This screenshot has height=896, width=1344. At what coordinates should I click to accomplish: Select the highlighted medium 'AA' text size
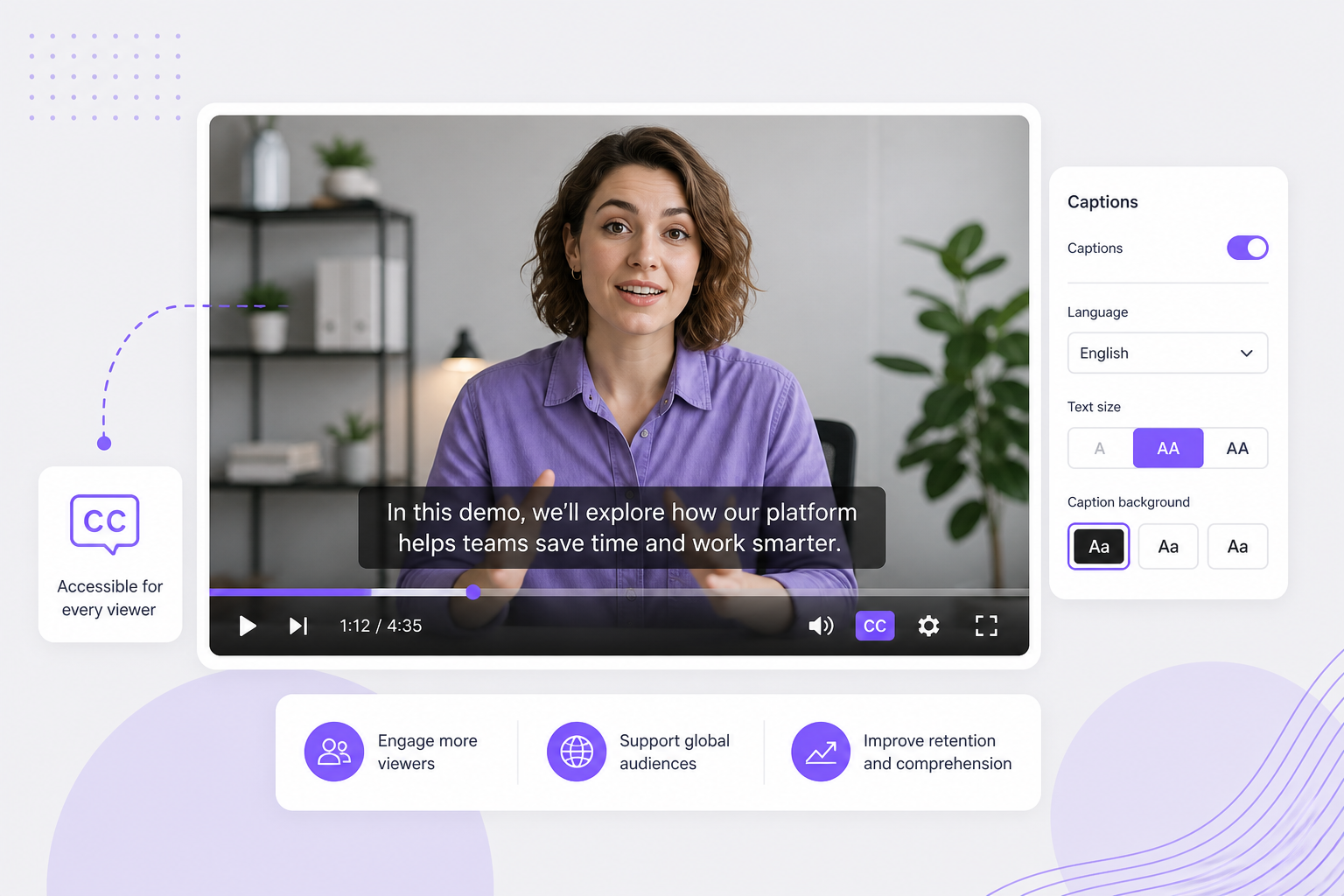click(1168, 448)
